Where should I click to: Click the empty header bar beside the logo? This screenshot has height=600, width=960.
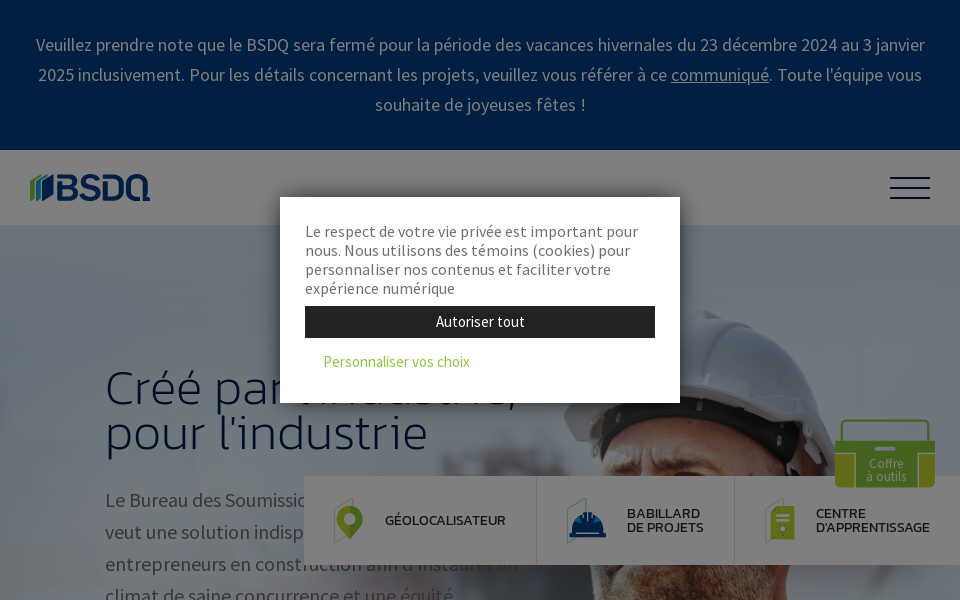pos(500,188)
